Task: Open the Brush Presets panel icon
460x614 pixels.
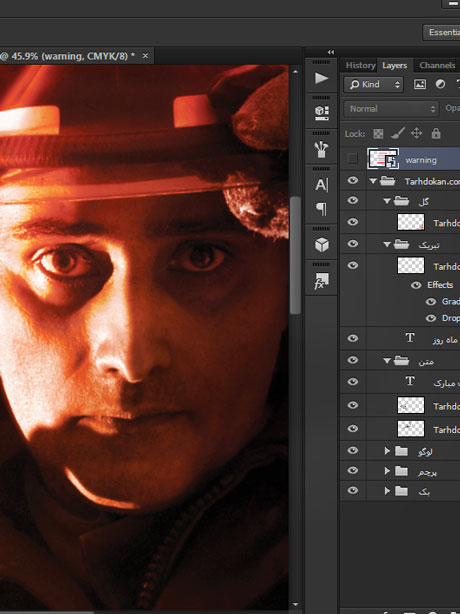Action: click(x=321, y=149)
